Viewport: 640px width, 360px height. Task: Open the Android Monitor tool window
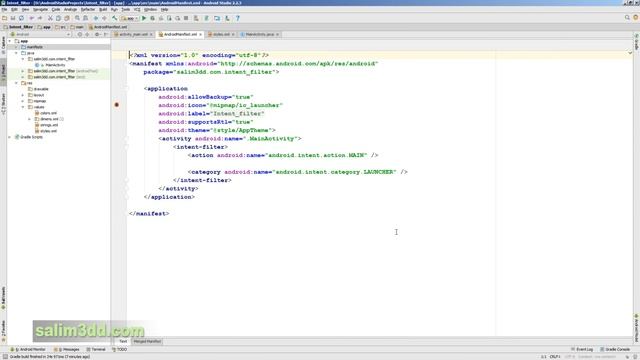29,350
